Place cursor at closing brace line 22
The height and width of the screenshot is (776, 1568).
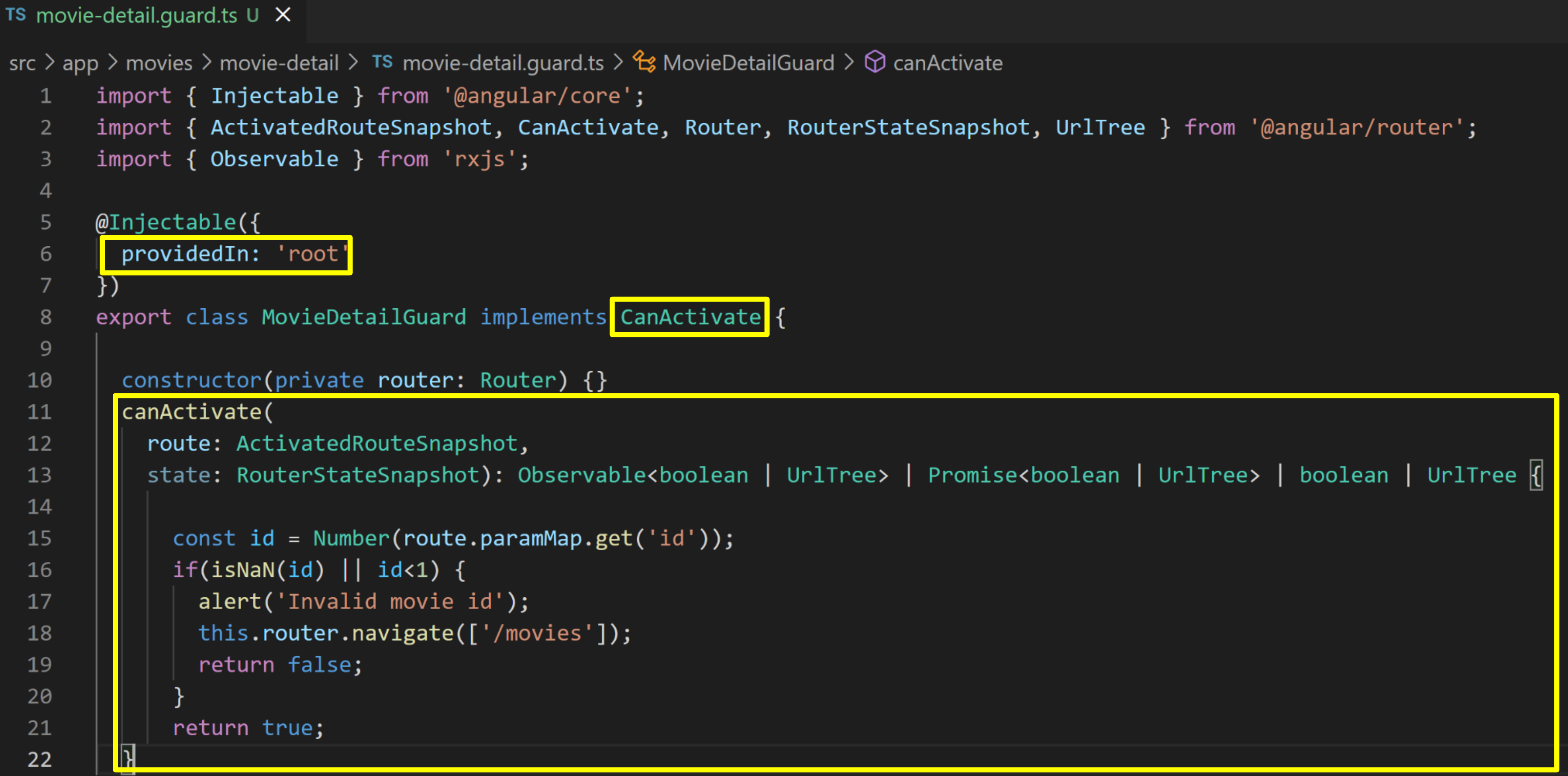(x=128, y=759)
